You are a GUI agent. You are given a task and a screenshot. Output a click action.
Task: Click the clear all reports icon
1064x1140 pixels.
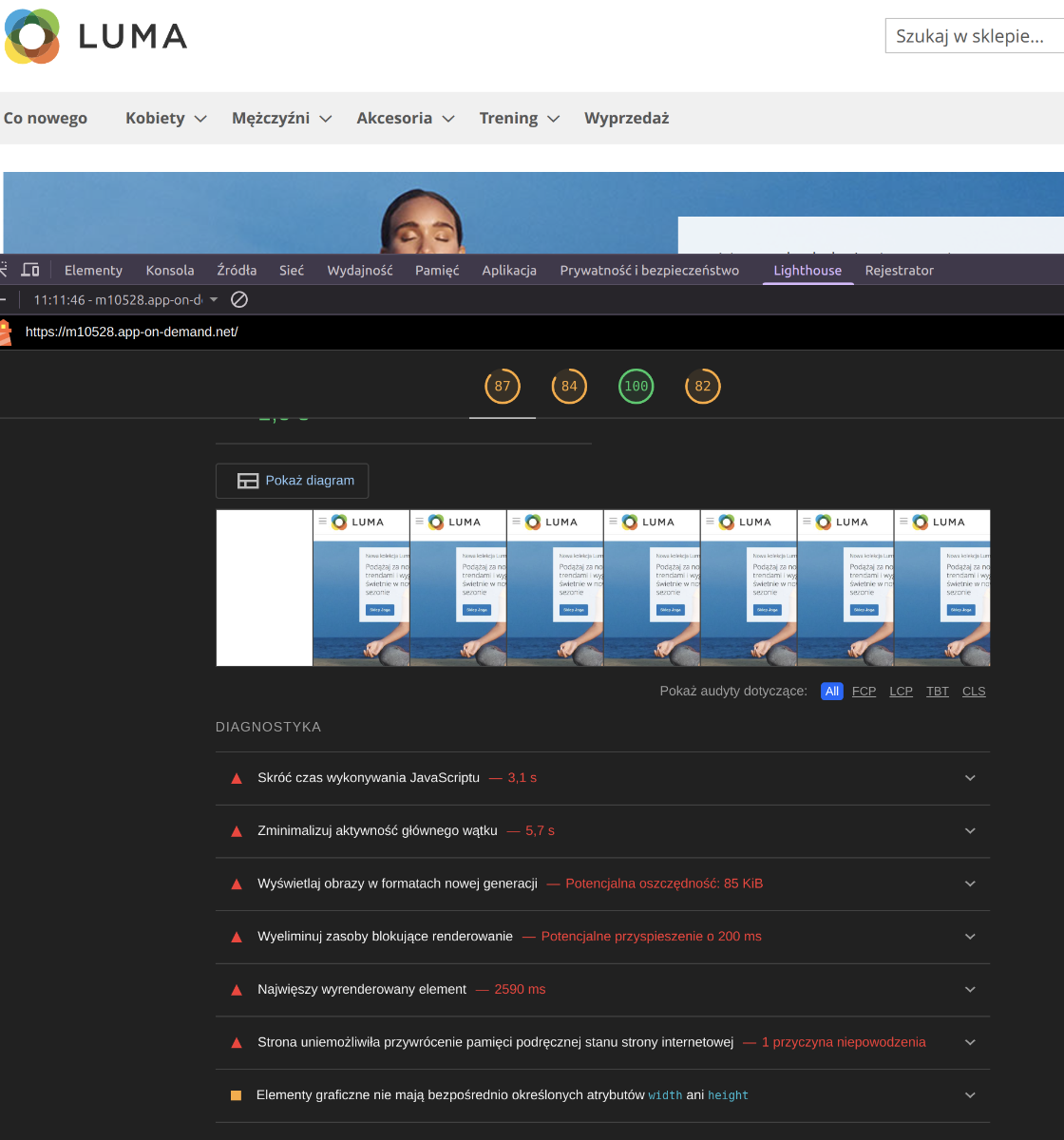pos(239,299)
